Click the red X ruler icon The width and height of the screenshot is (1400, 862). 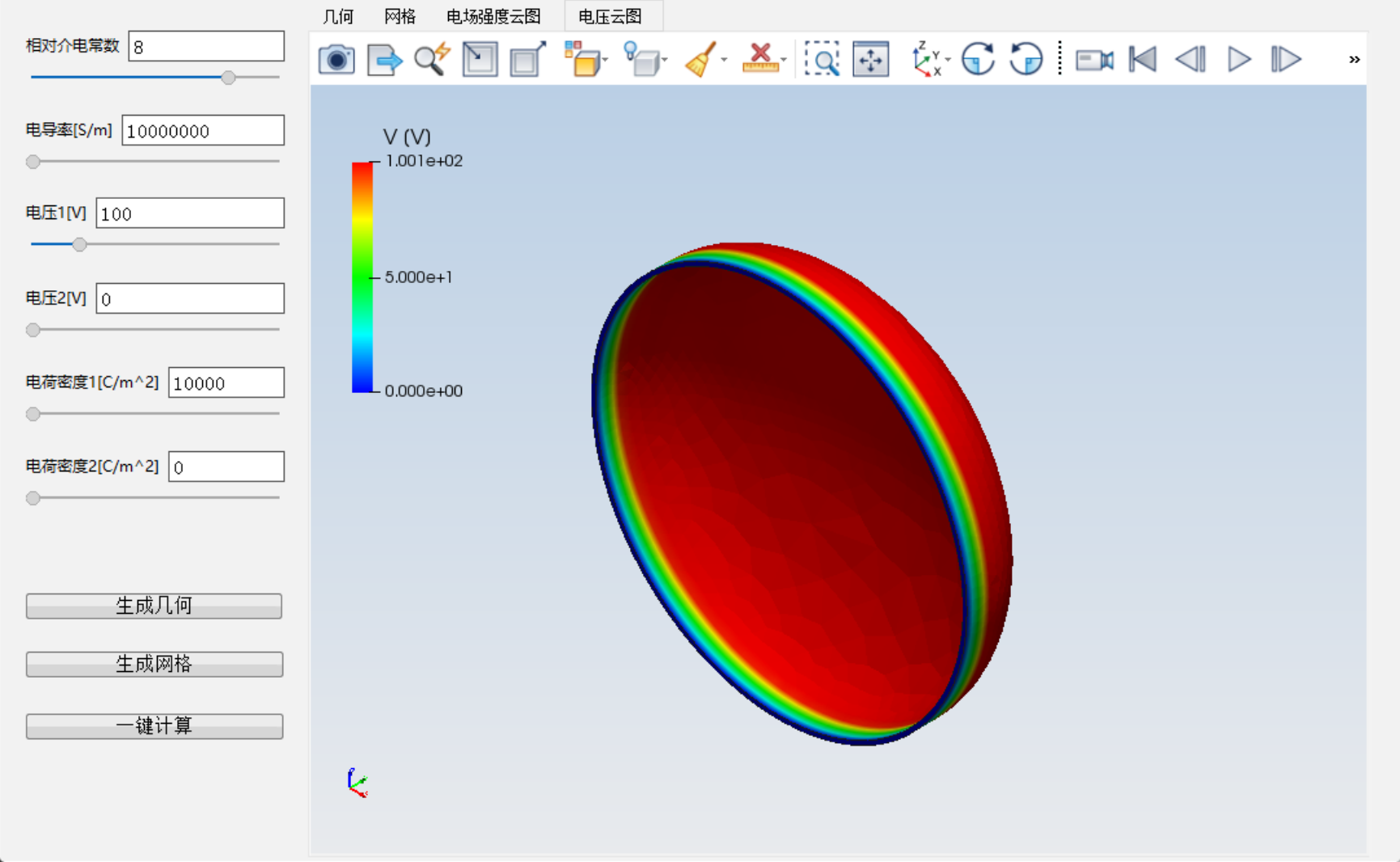[x=759, y=58]
